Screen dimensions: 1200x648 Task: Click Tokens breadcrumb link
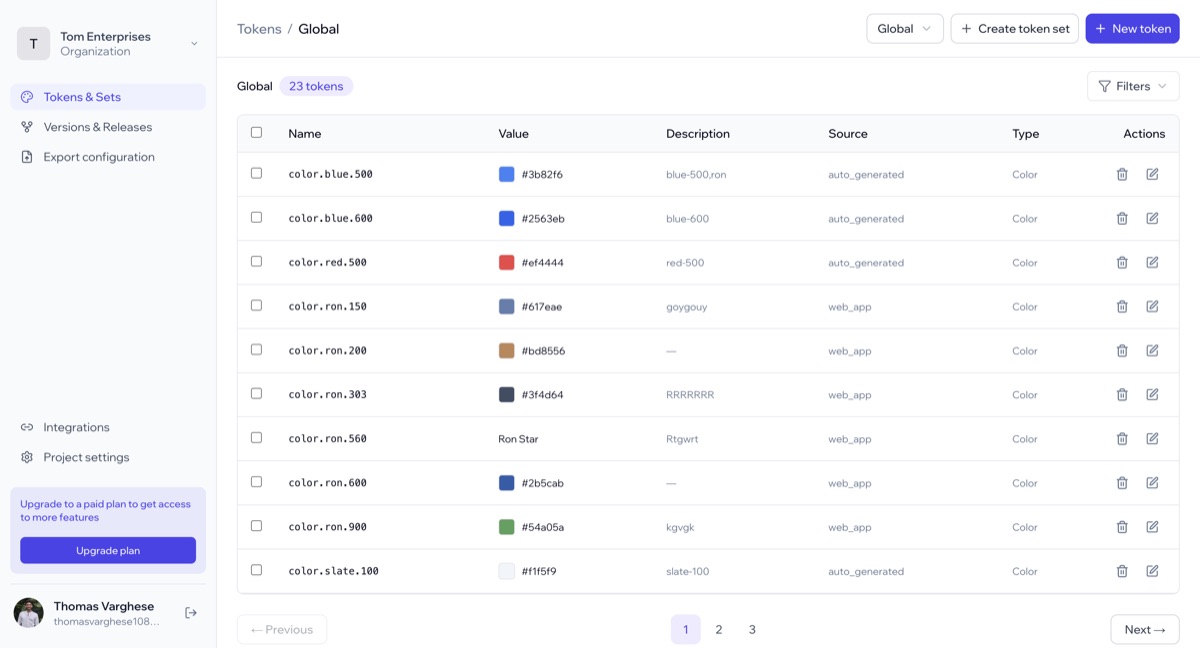click(259, 29)
